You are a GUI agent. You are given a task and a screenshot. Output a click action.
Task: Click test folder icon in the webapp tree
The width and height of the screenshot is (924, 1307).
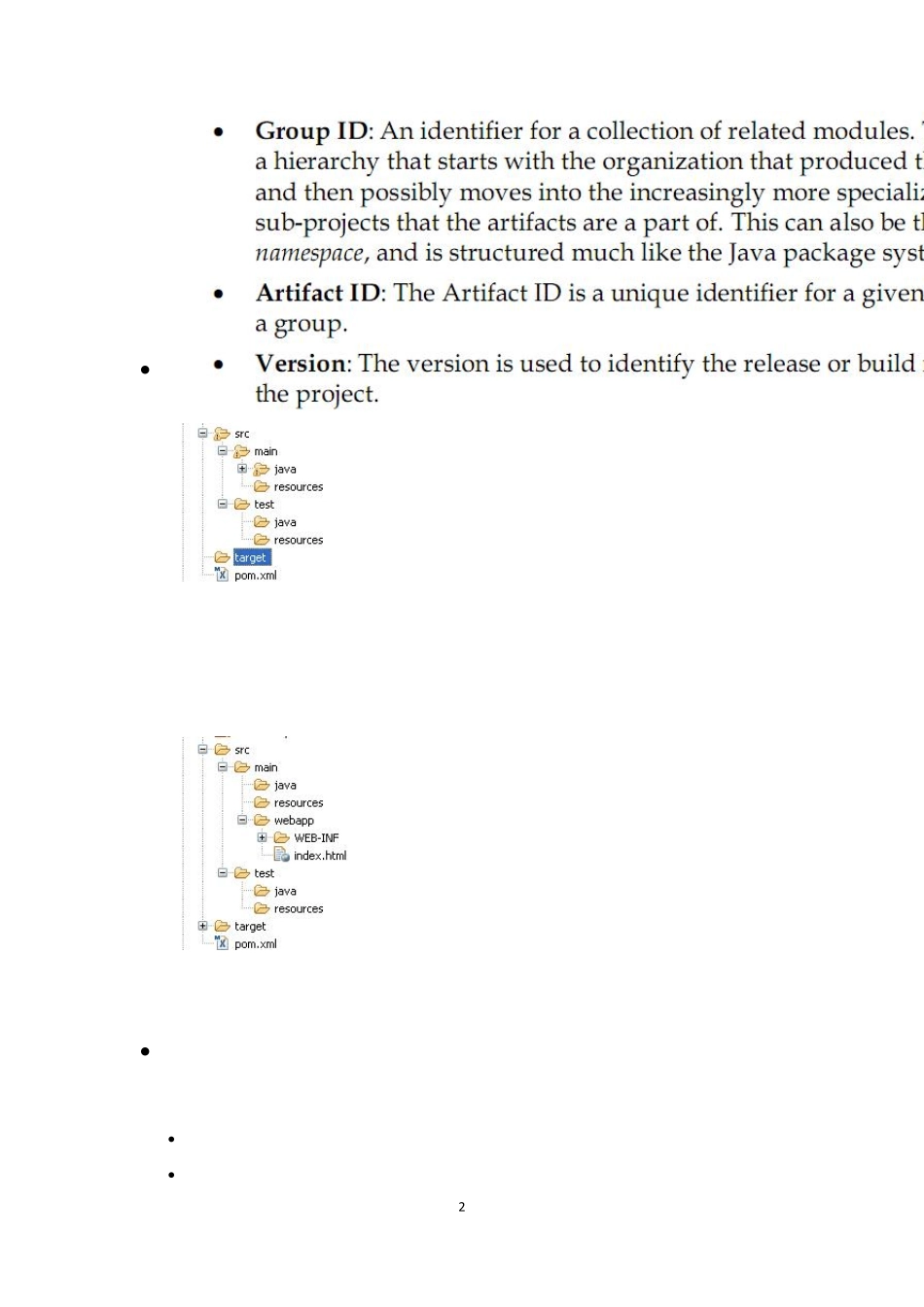[241, 873]
